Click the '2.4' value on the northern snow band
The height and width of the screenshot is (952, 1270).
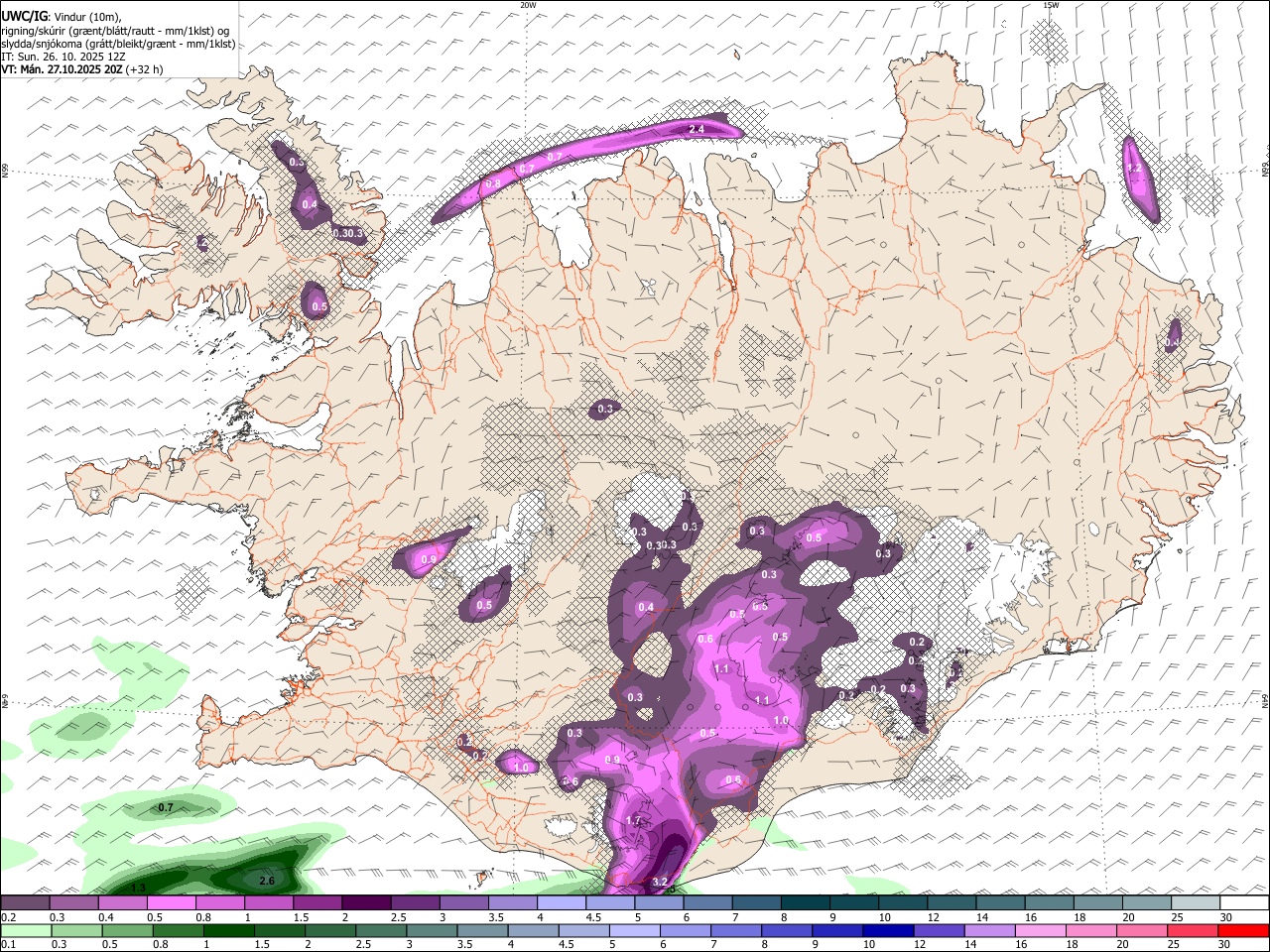pyautogui.click(x=697, y=129)
